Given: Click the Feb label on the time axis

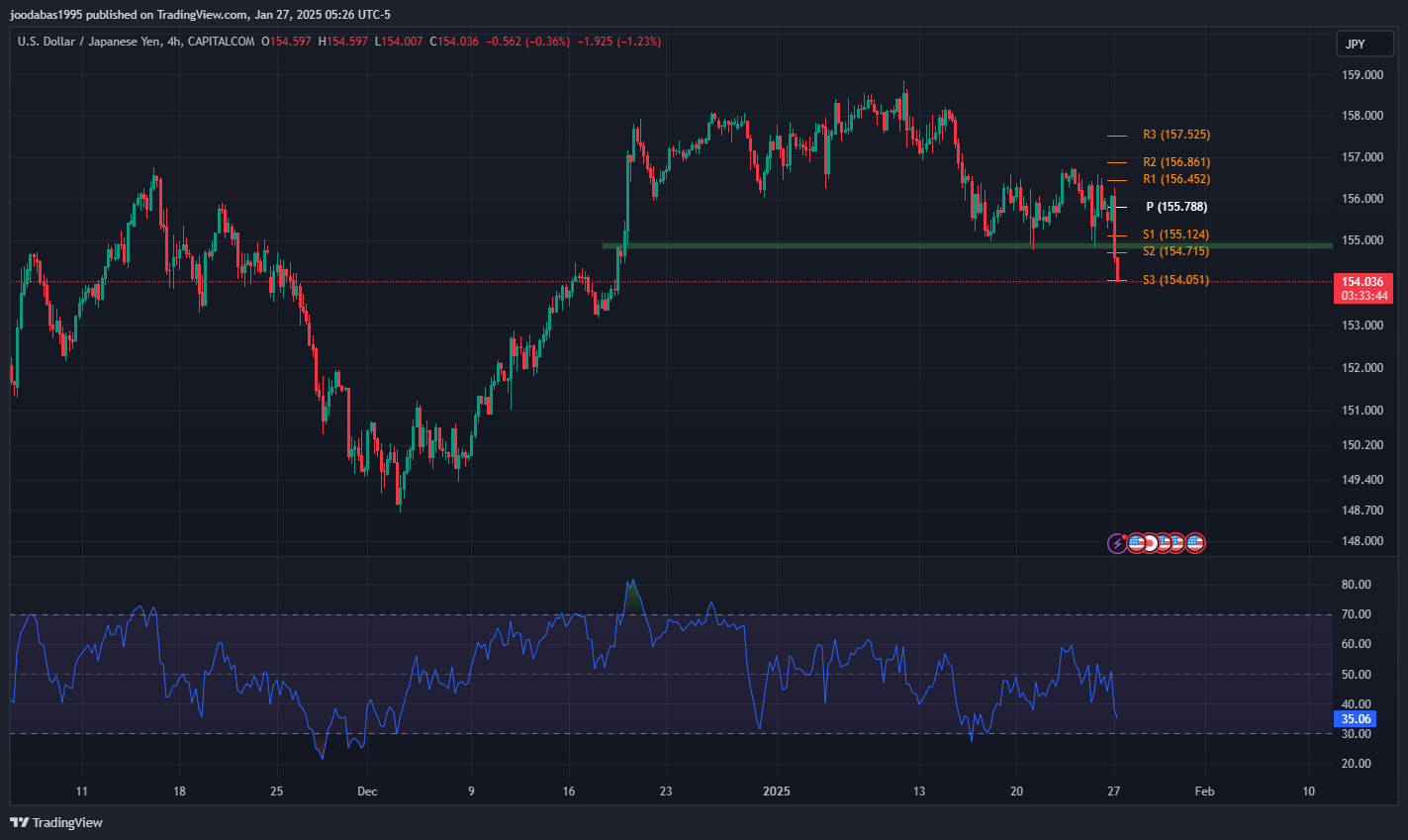Looking at the screenshot, I should [1204, 792].
